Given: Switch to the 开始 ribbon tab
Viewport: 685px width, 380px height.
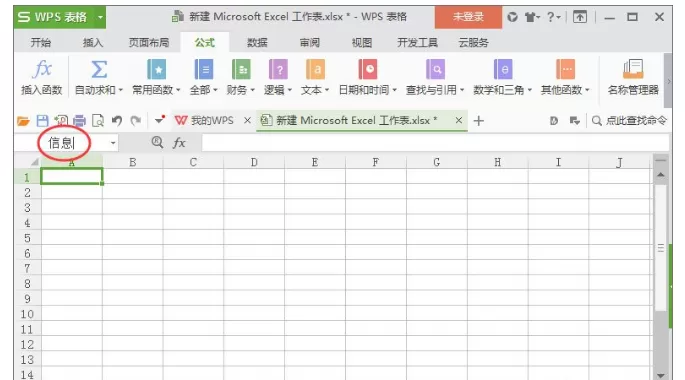Looking at the screenshot, I should [41, 42].
